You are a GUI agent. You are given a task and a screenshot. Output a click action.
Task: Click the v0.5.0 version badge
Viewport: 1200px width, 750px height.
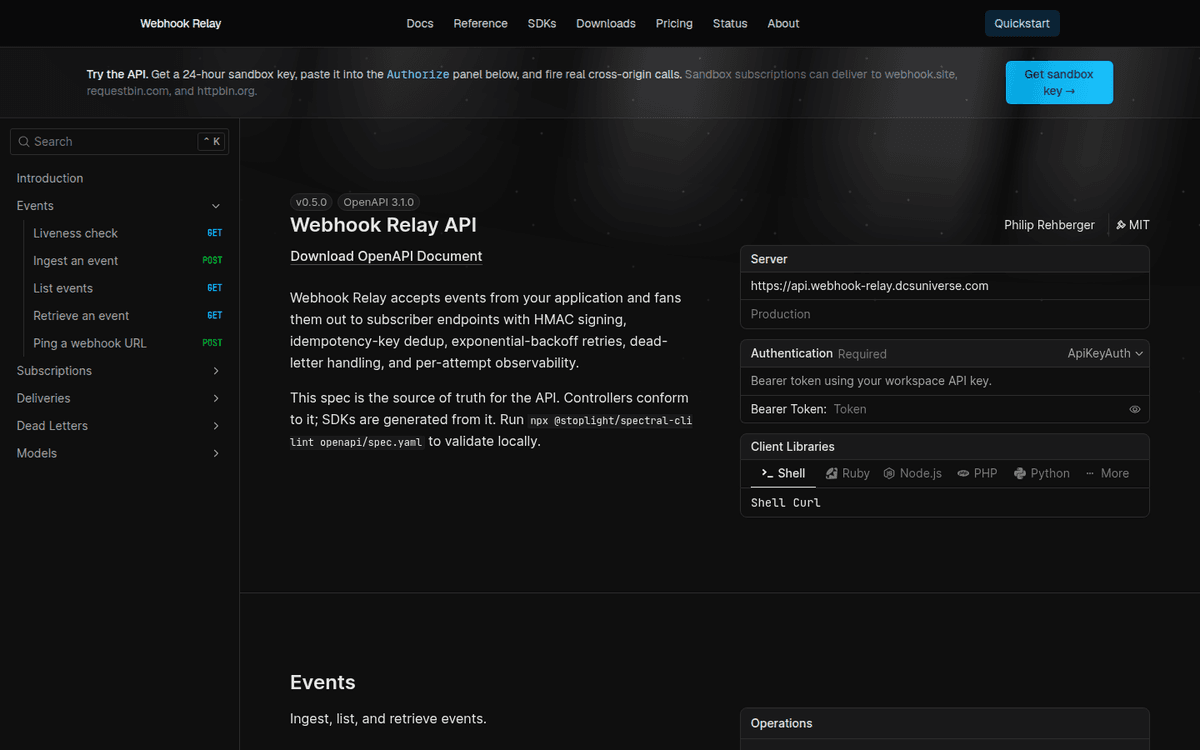pyautogui.click(x=311, y=202)
